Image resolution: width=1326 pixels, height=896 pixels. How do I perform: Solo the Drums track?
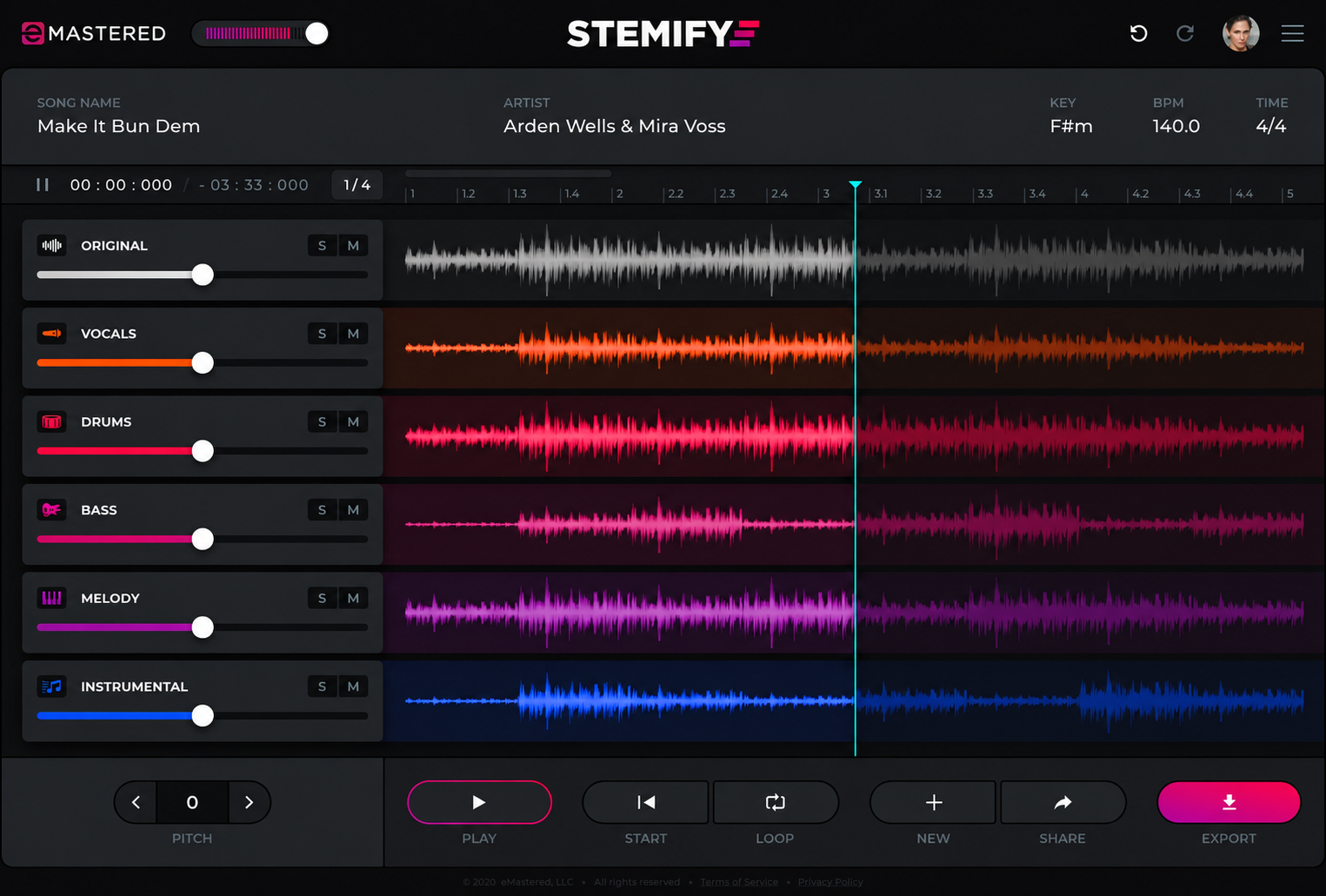pyautogui.click(x=322, y=422)
